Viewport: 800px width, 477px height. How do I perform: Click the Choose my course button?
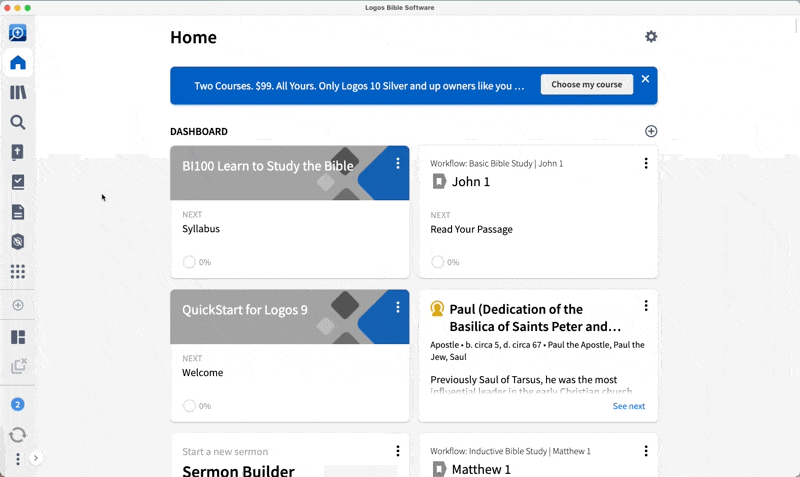click(x=587, y=85)
